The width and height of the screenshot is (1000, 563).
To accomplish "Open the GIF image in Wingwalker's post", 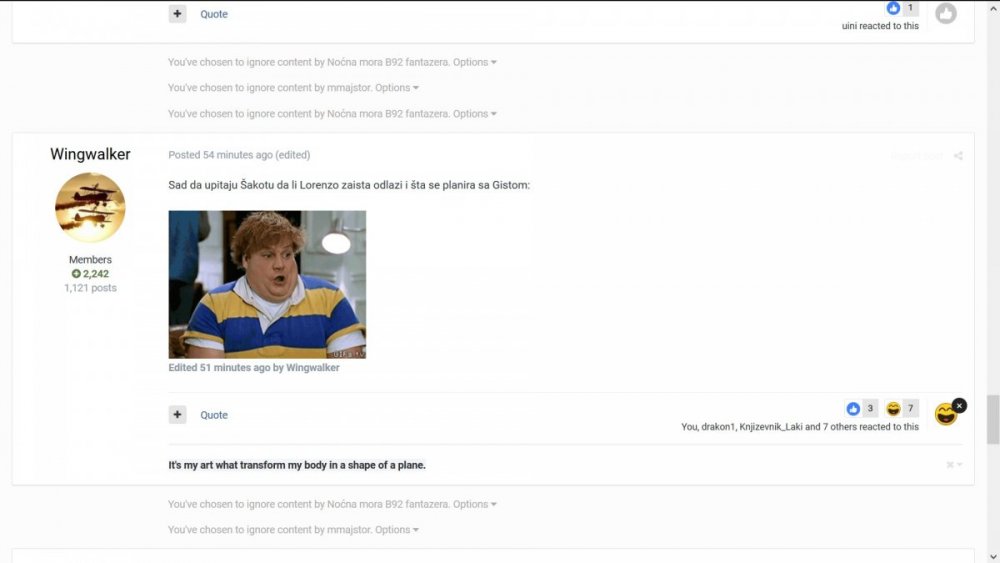I will click(267, 284).
